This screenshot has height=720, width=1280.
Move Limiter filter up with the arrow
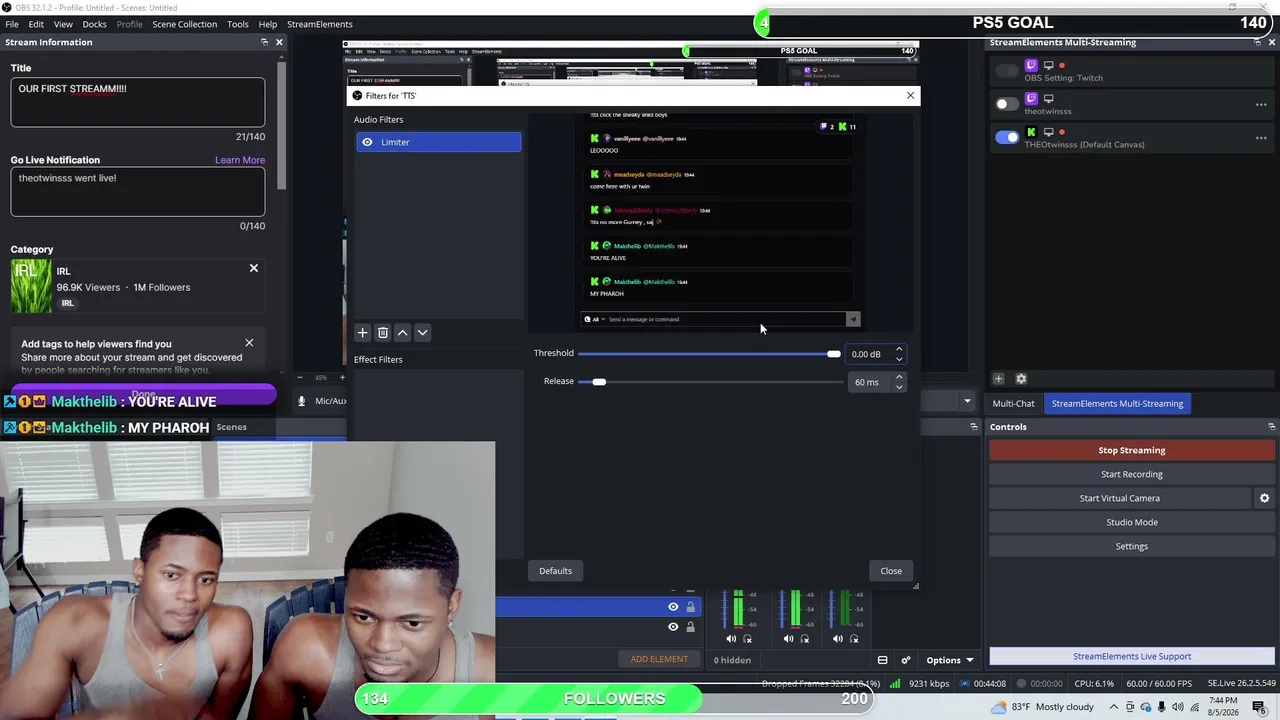[x=403, y=333]
